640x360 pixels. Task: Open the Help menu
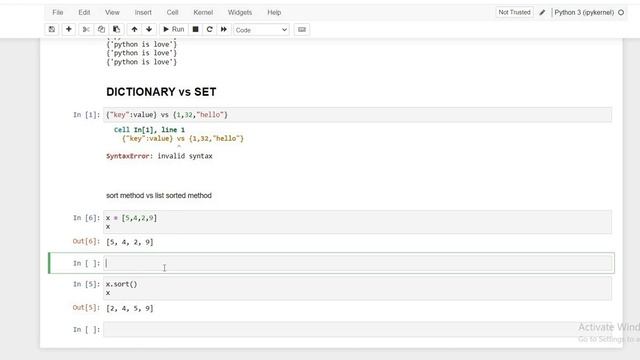point(274,13)
